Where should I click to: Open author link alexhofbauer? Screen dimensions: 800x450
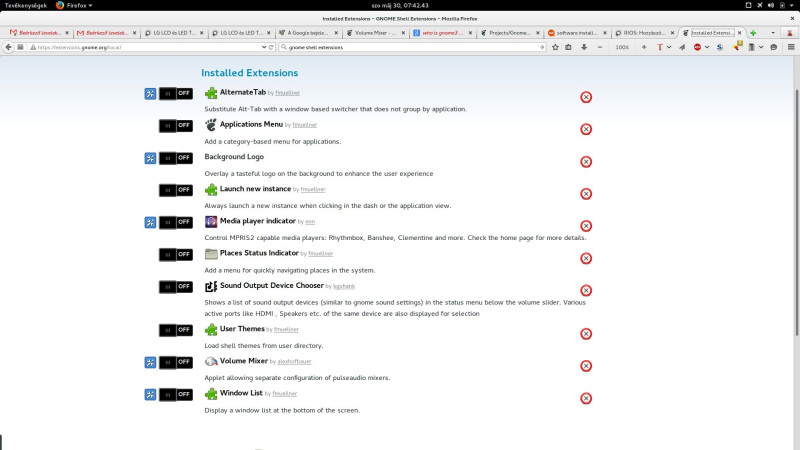coord(294,362)
